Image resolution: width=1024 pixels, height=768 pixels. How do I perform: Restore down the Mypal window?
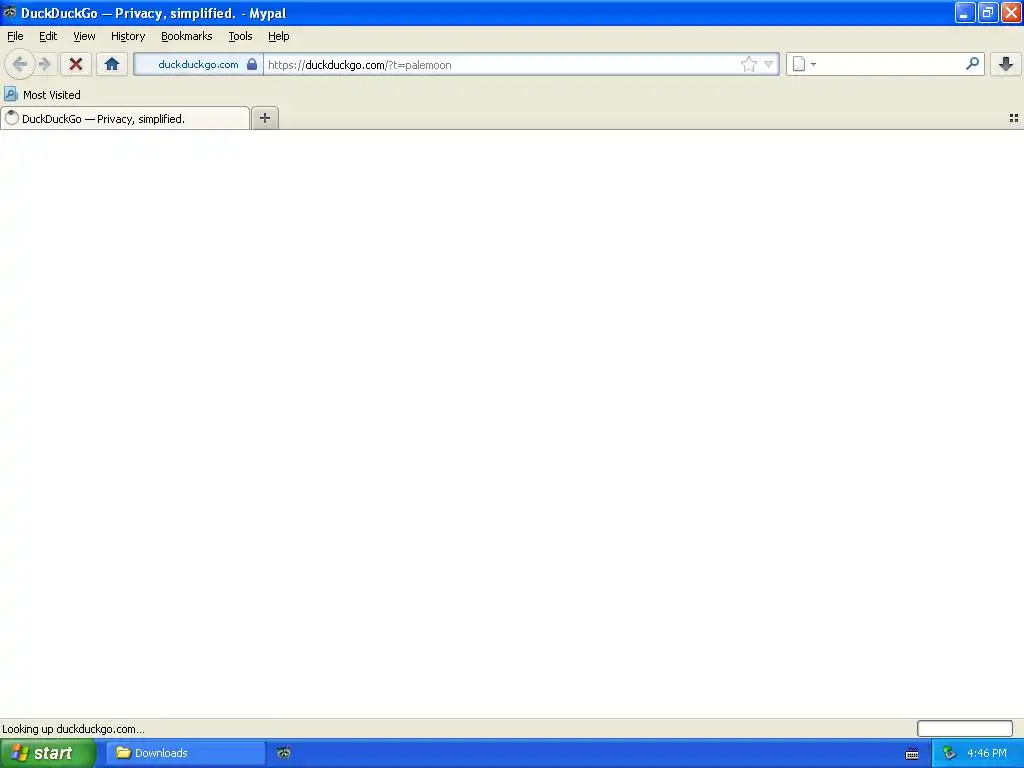(988, 12)
